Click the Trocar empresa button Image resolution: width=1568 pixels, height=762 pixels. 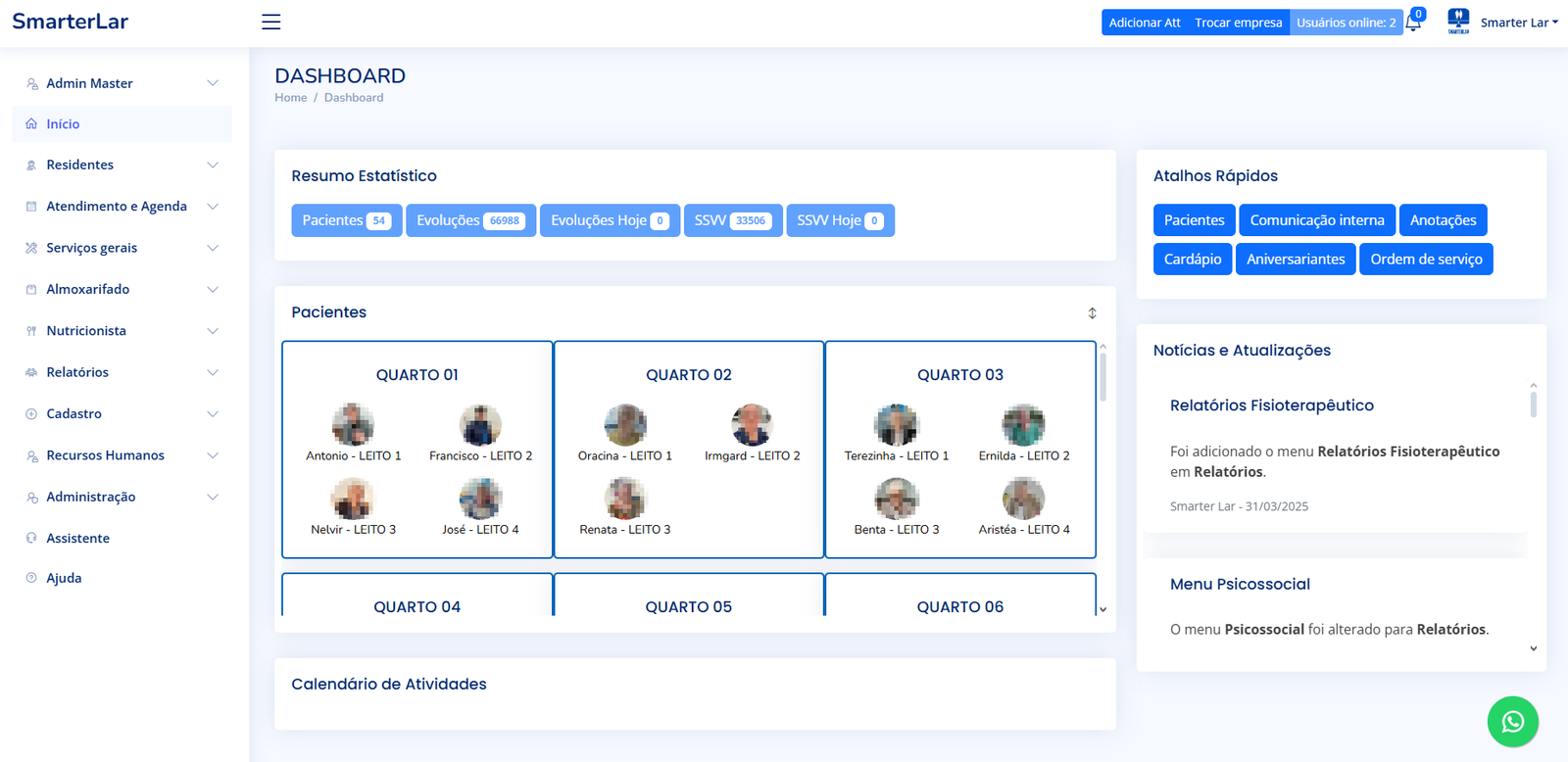[1238, 23]
